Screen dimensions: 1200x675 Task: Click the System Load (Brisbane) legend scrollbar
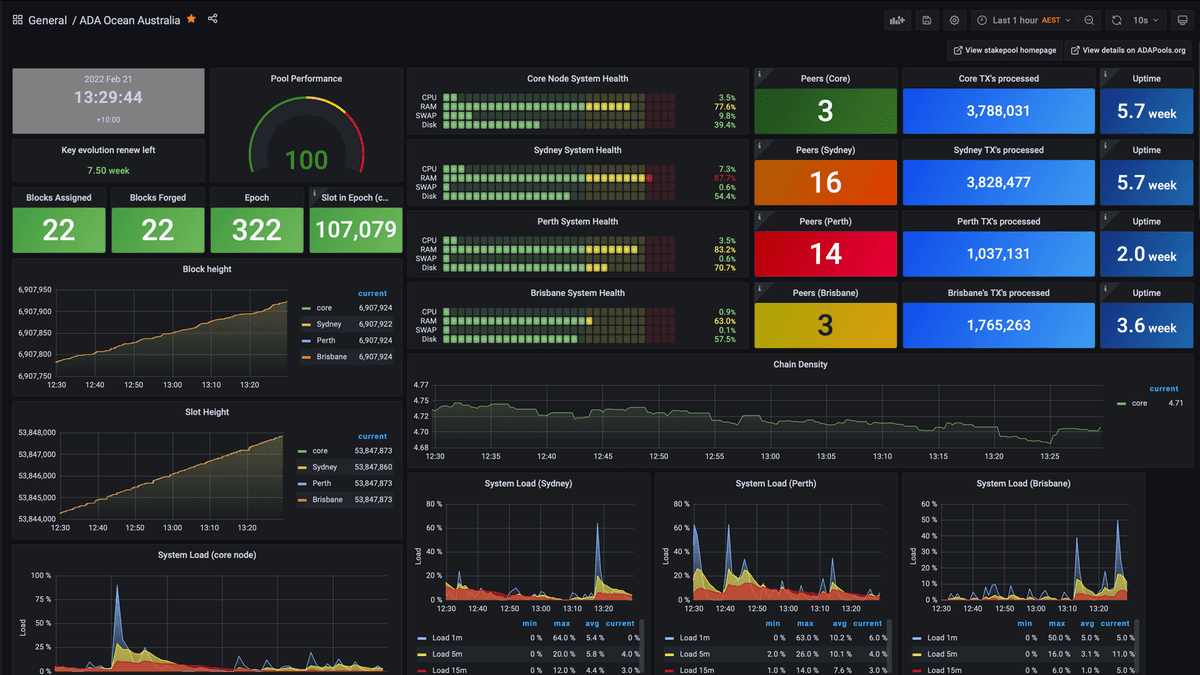1137,645
